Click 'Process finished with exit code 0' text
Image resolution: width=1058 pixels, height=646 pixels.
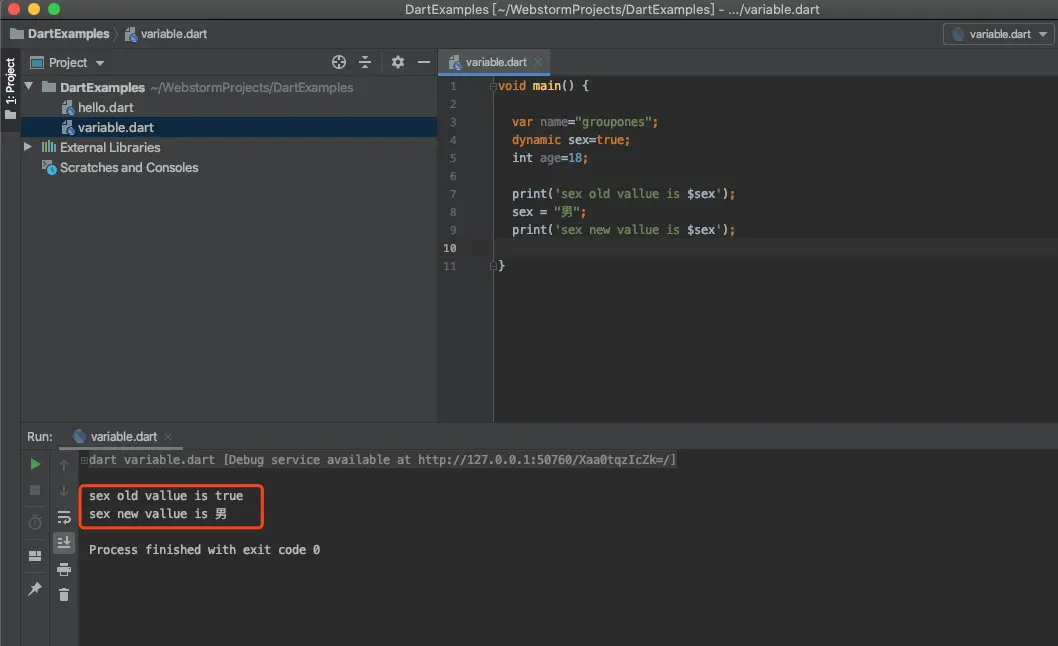(x=204, y=549)
